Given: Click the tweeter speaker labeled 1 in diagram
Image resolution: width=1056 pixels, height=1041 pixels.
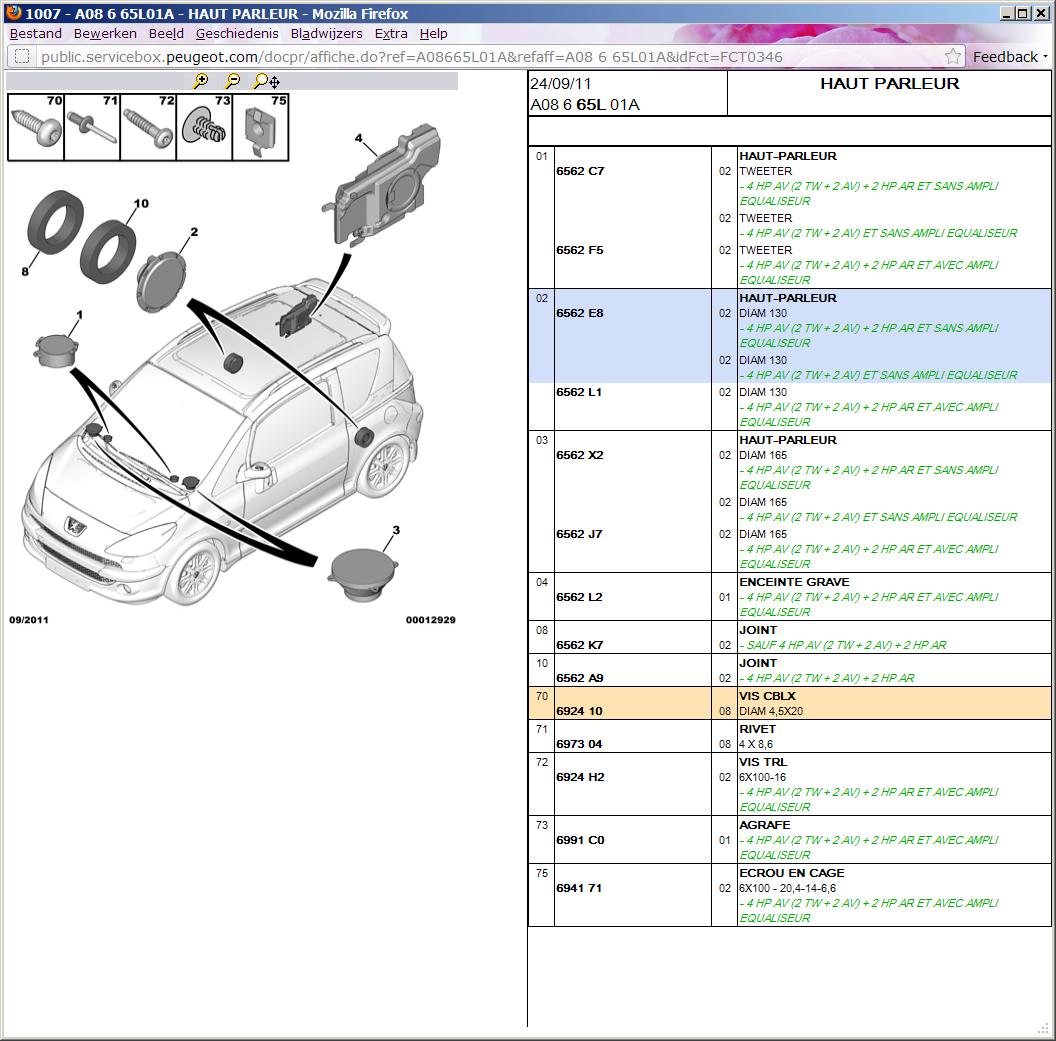Looking at the screenshot, I should [x=56, y=350].
